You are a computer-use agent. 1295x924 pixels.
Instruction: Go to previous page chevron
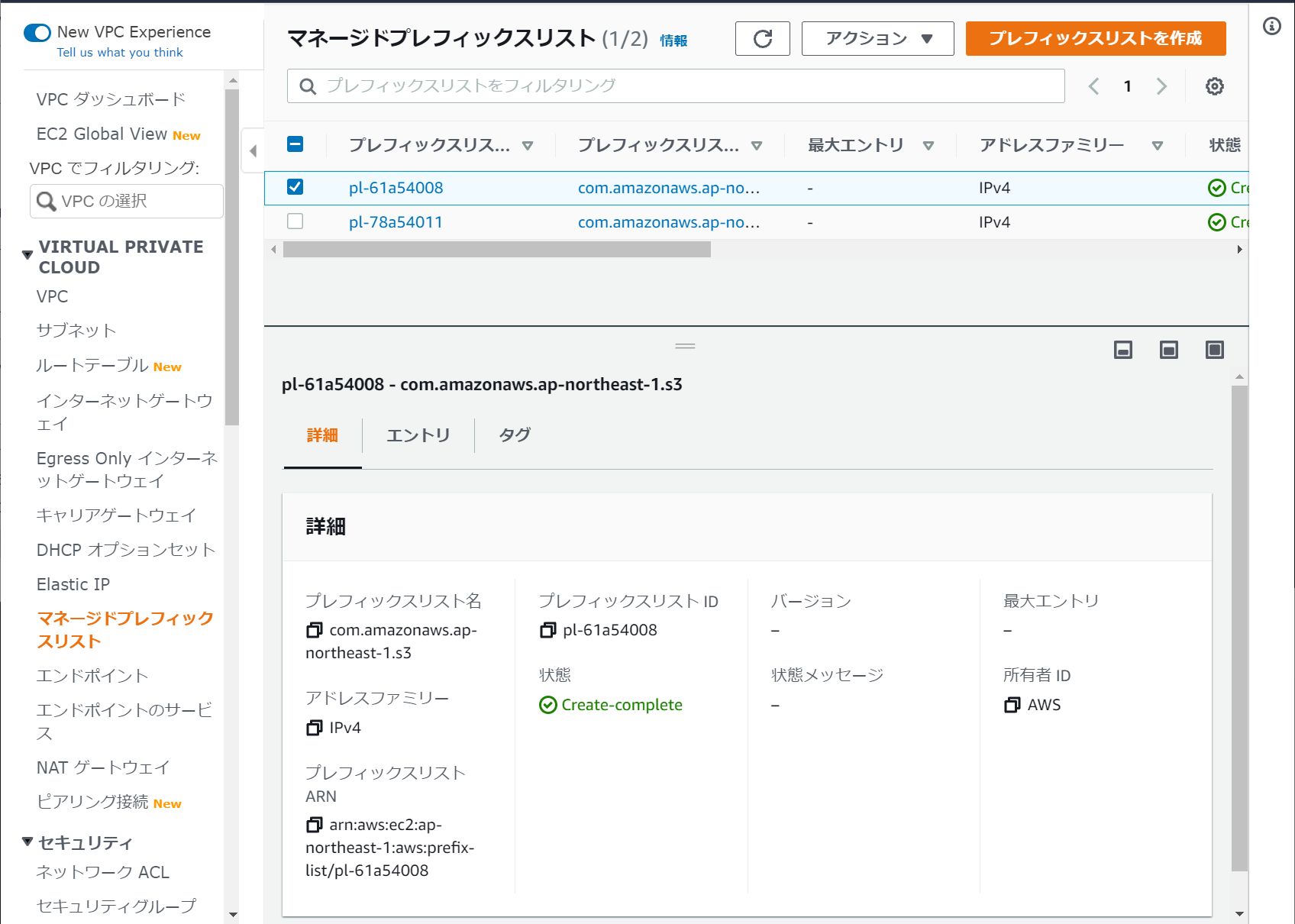click(x=1093, y=86)
